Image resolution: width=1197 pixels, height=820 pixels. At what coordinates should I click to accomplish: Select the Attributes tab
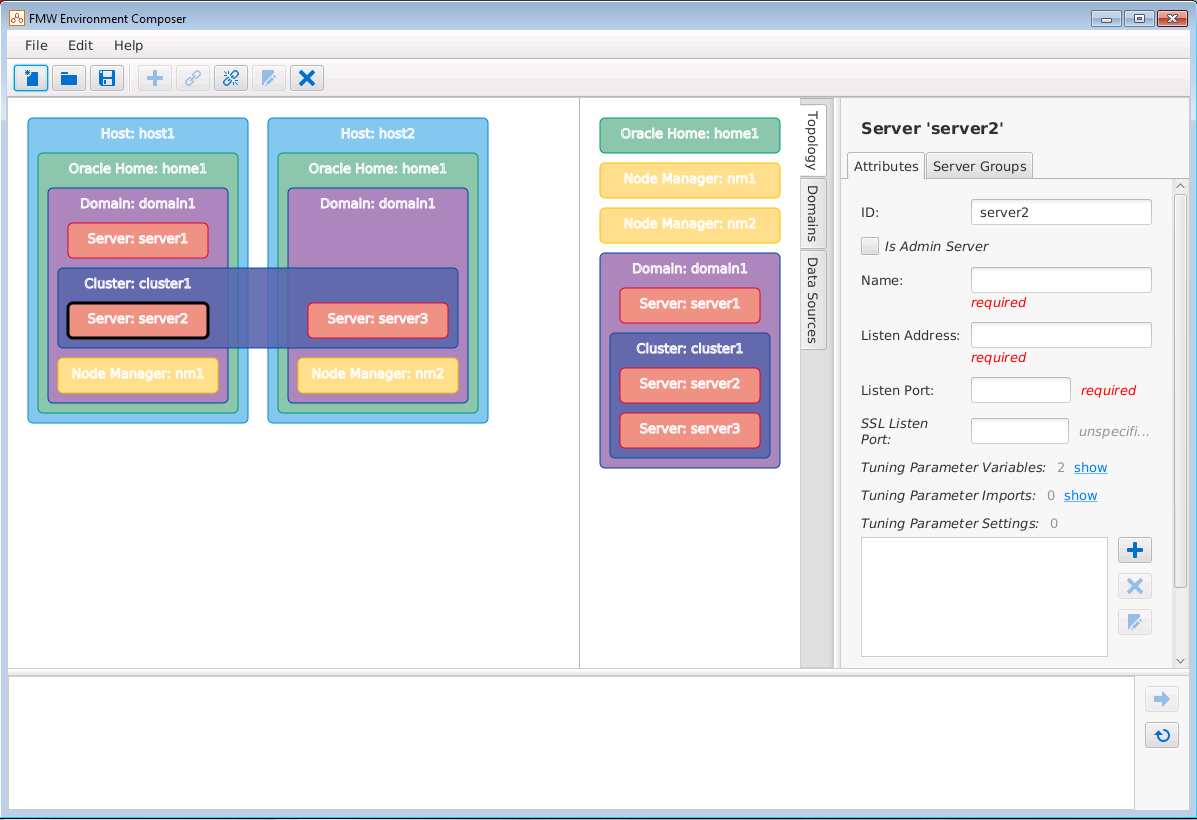[886, 166]
